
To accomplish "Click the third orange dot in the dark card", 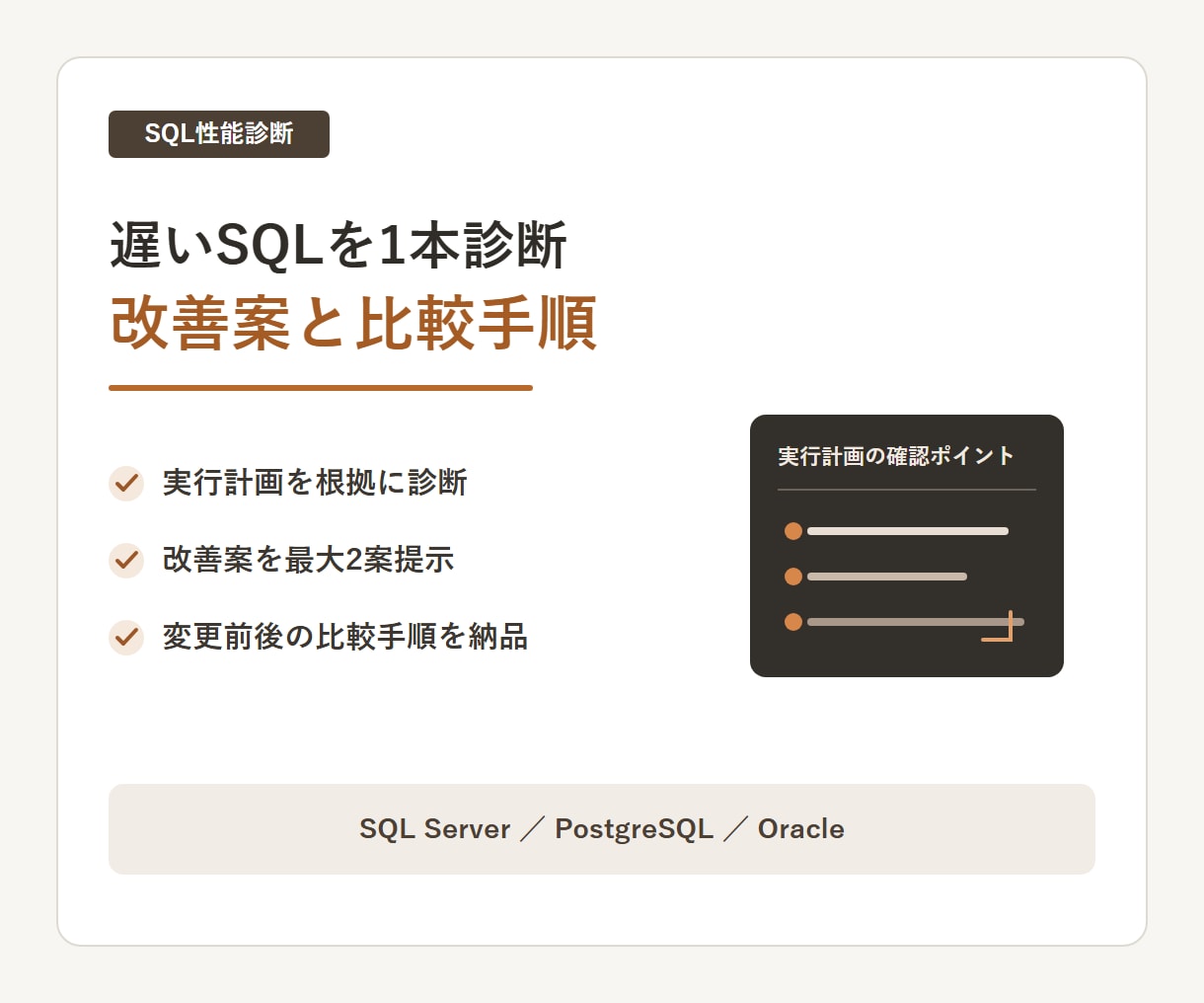I will 792,622.
